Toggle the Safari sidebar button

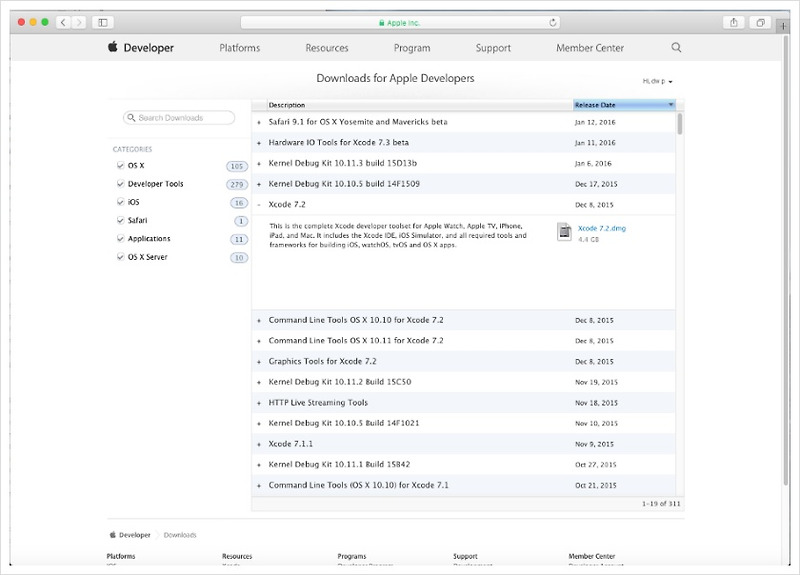click(103, 22)
